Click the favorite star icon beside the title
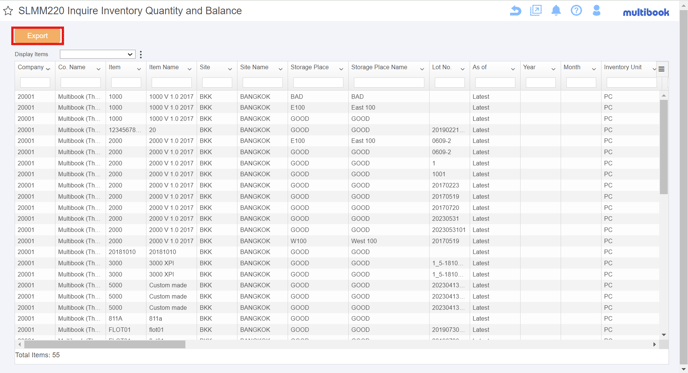 tap(8, 11)
